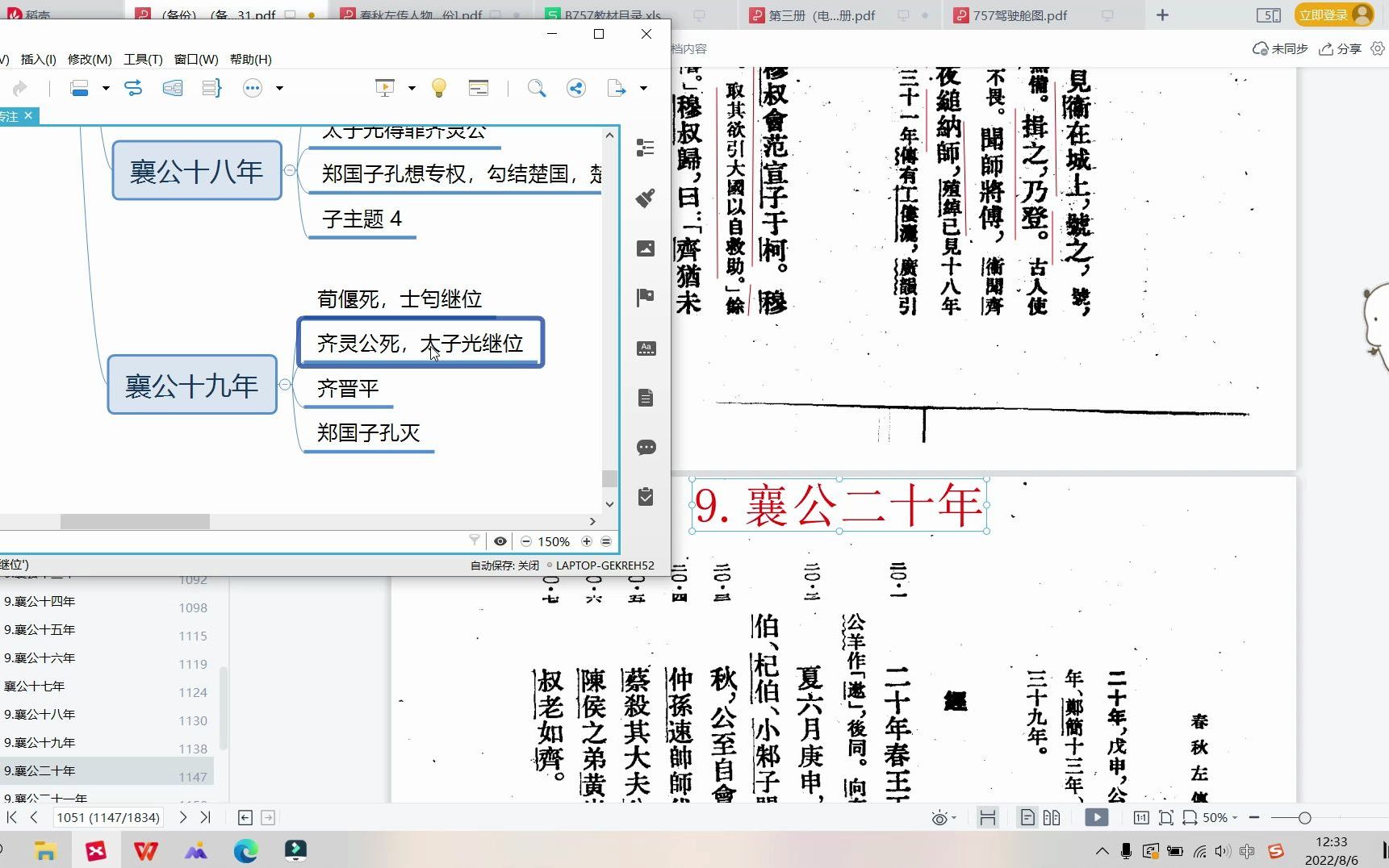
Task: Toggle two-page view in PDF reader
Action: 1052,818
